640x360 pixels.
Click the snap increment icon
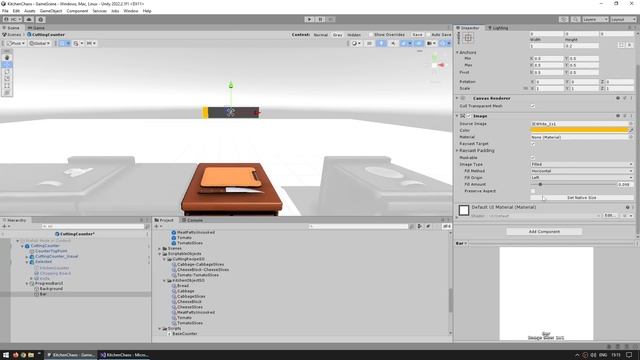coord(91,43)
